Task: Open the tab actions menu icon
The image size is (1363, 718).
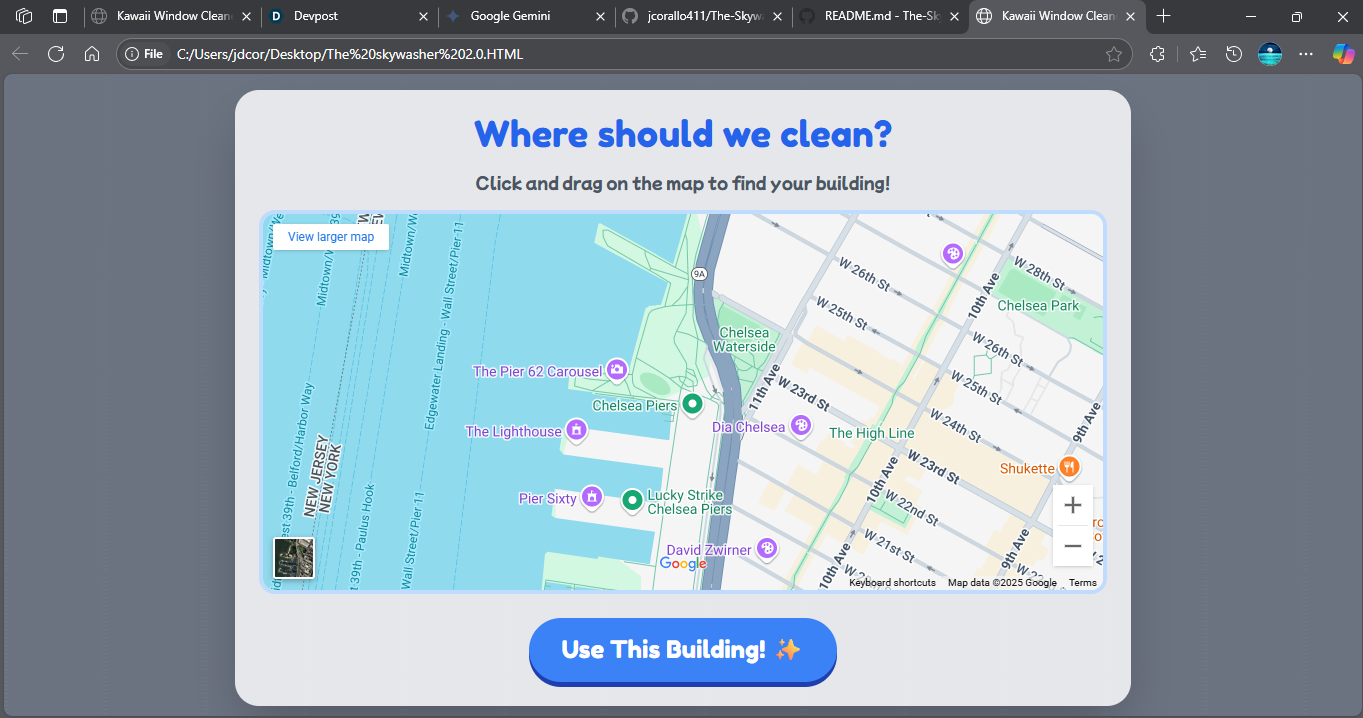Action: pos(60,16)
